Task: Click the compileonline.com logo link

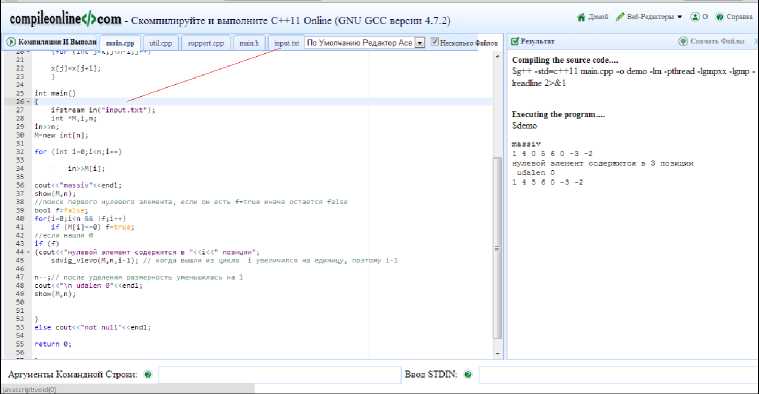Action: [x=65, y=19]
